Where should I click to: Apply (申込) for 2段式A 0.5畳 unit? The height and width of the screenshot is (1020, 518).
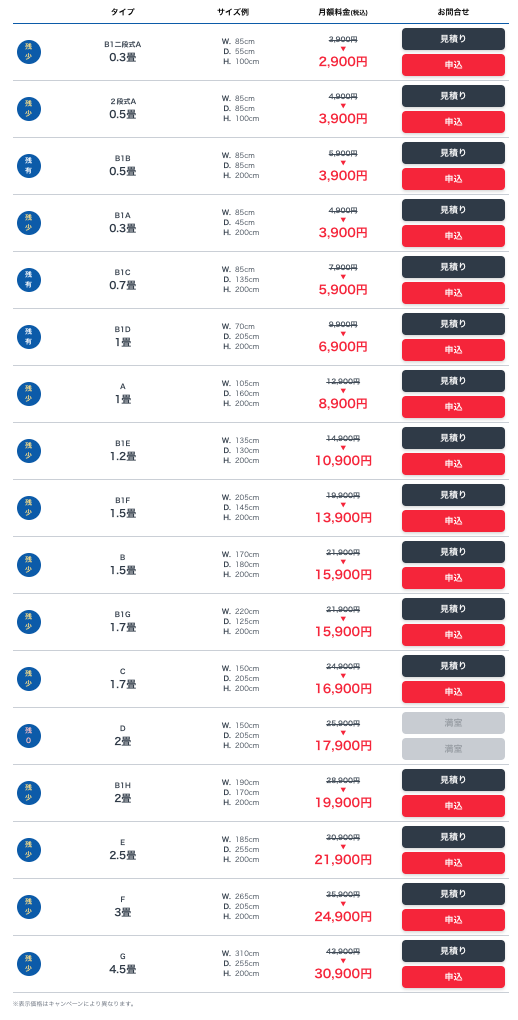(x=453, y=122)
